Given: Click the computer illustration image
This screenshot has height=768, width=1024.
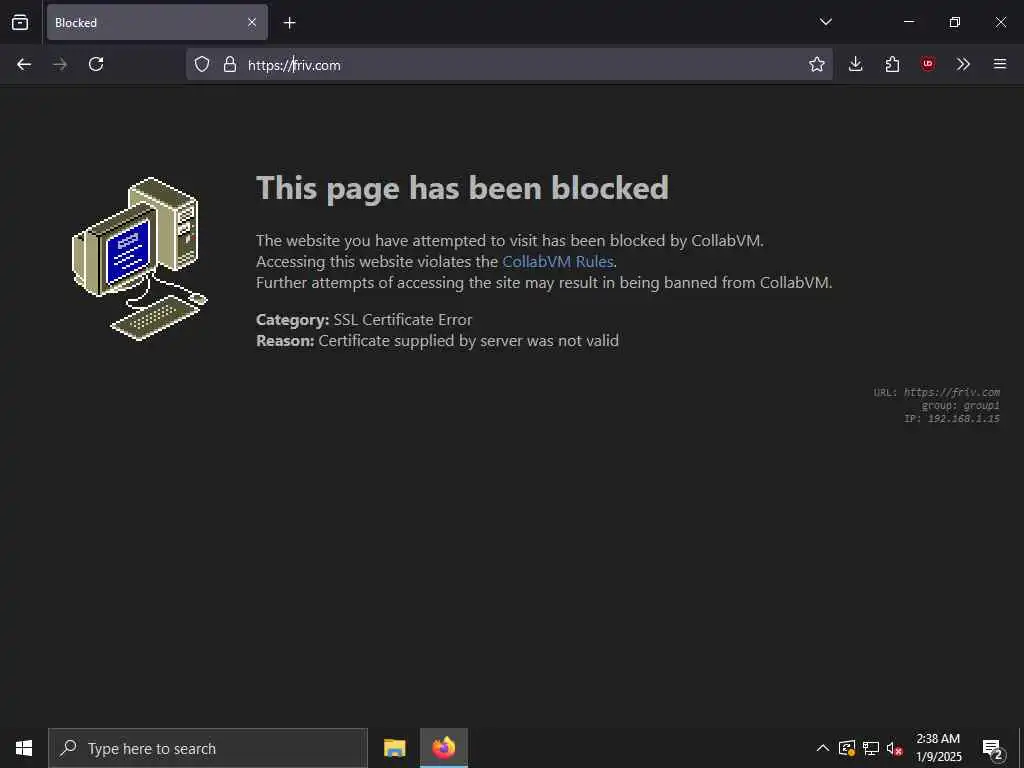Looking at the screenshot, I should 139,259.
